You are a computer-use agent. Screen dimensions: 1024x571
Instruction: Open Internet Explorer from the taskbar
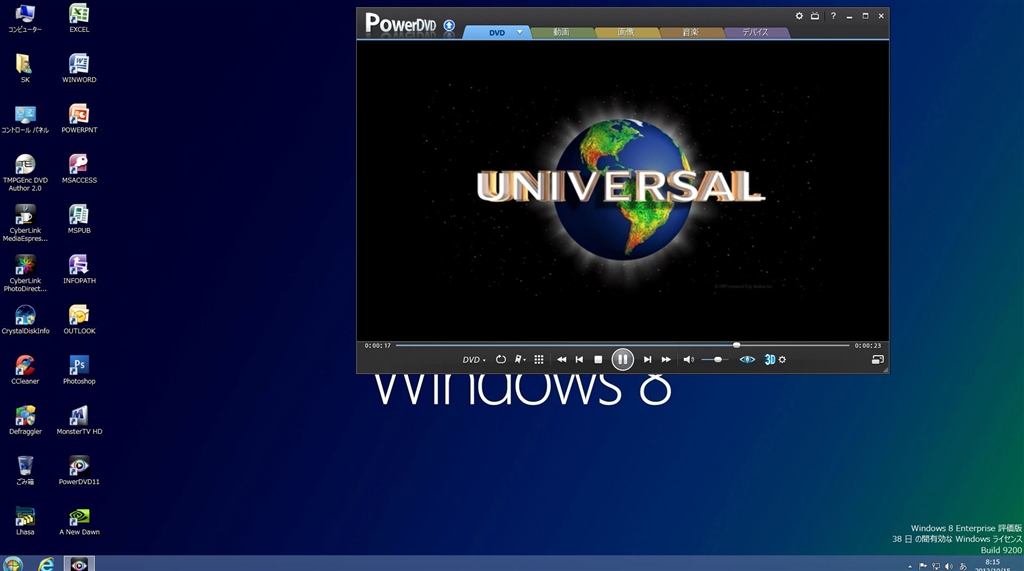coord(46,564)
